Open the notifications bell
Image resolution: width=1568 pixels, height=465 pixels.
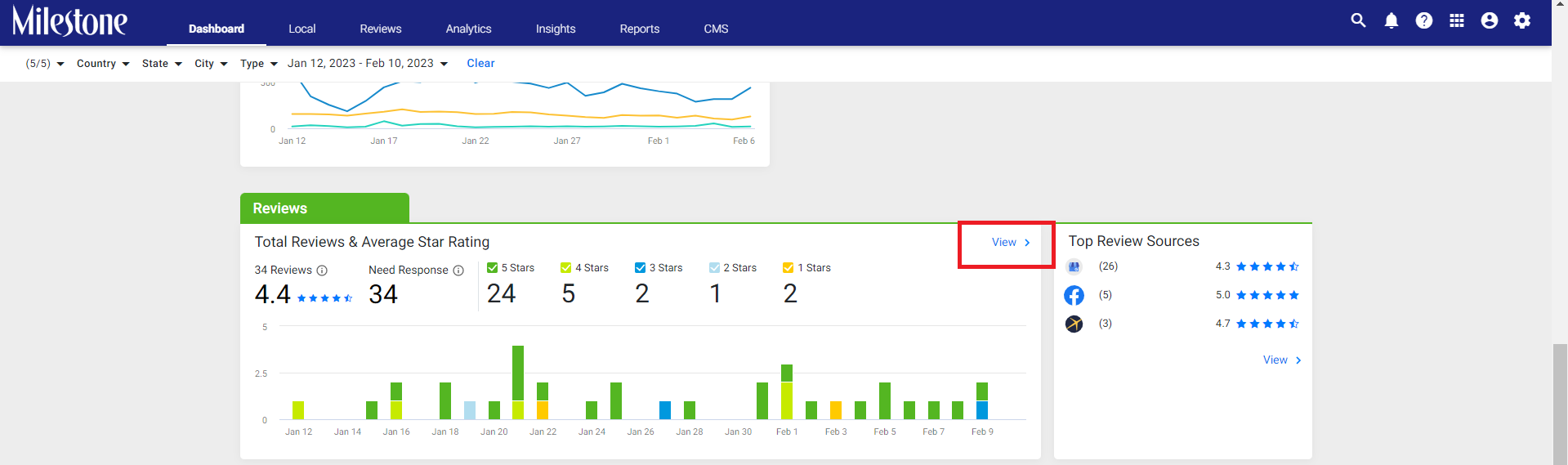tap(1392, 20)
